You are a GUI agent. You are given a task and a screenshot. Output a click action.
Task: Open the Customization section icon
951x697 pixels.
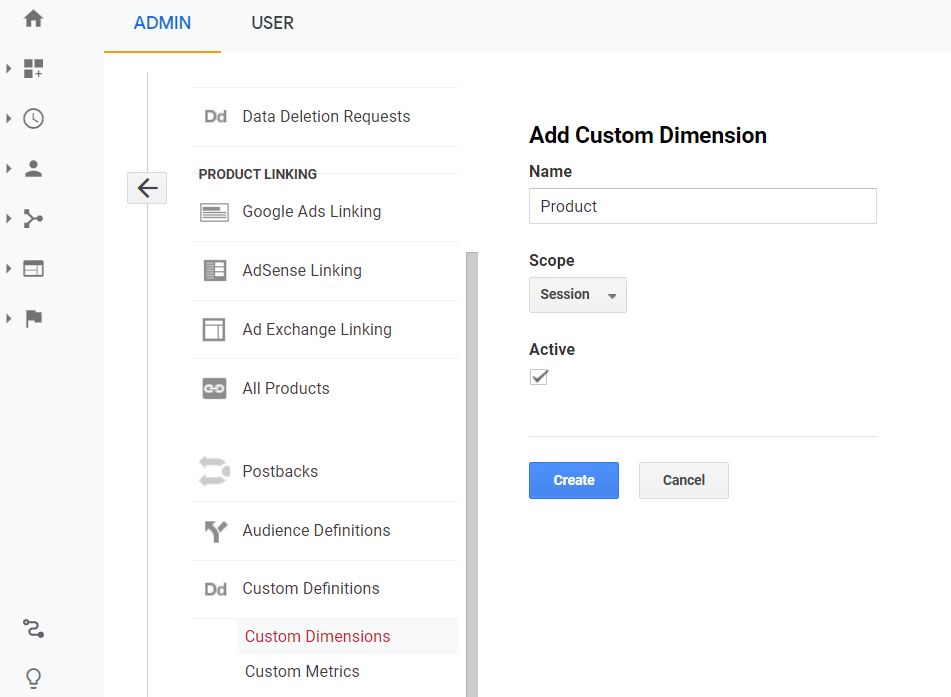(33, 68)
